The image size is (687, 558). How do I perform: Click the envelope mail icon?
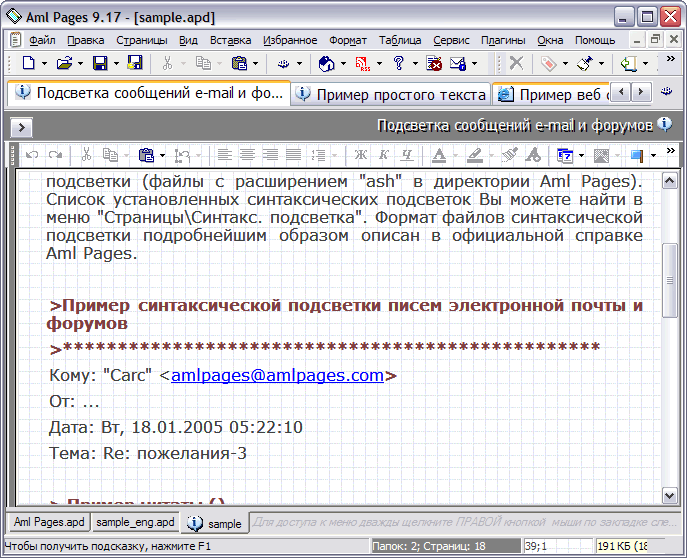pyautogui.click(x=458, y=63)
